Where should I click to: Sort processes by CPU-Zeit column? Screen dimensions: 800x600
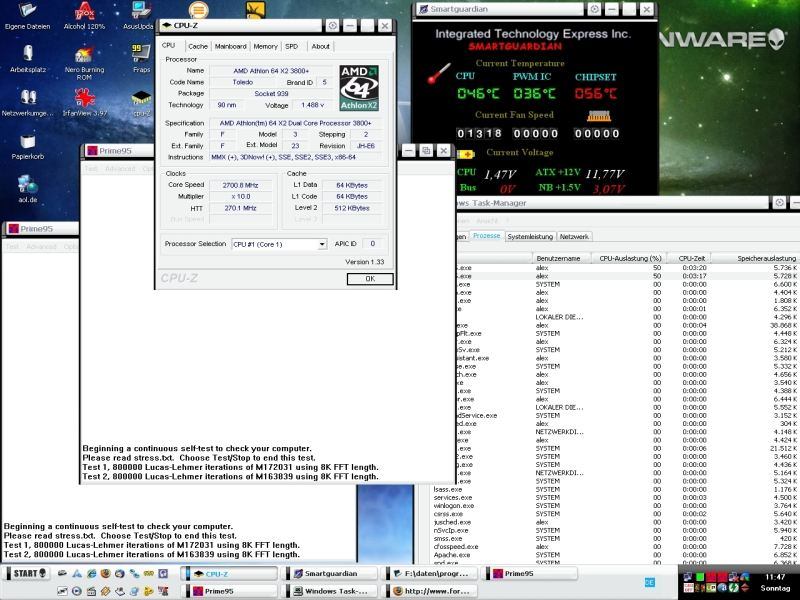(x=690, y=258)
